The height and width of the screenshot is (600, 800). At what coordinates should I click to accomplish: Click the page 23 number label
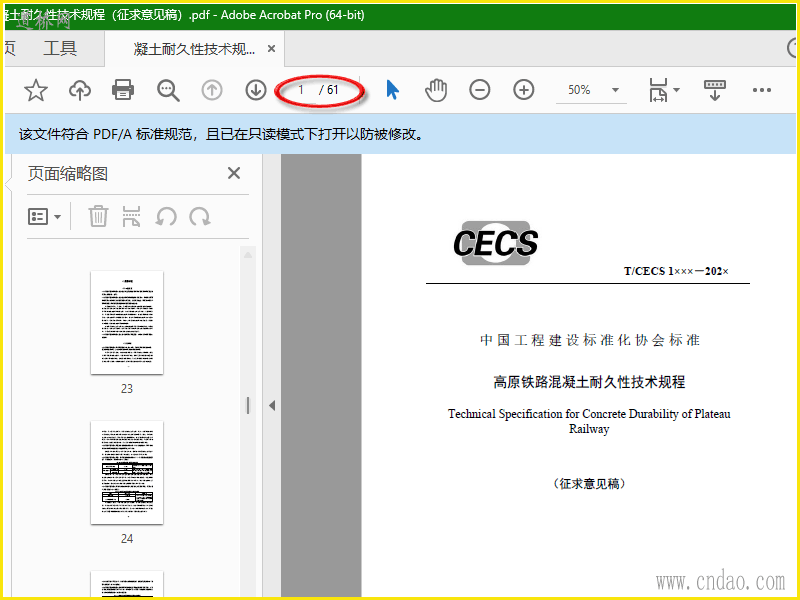(x=127, y=389)
